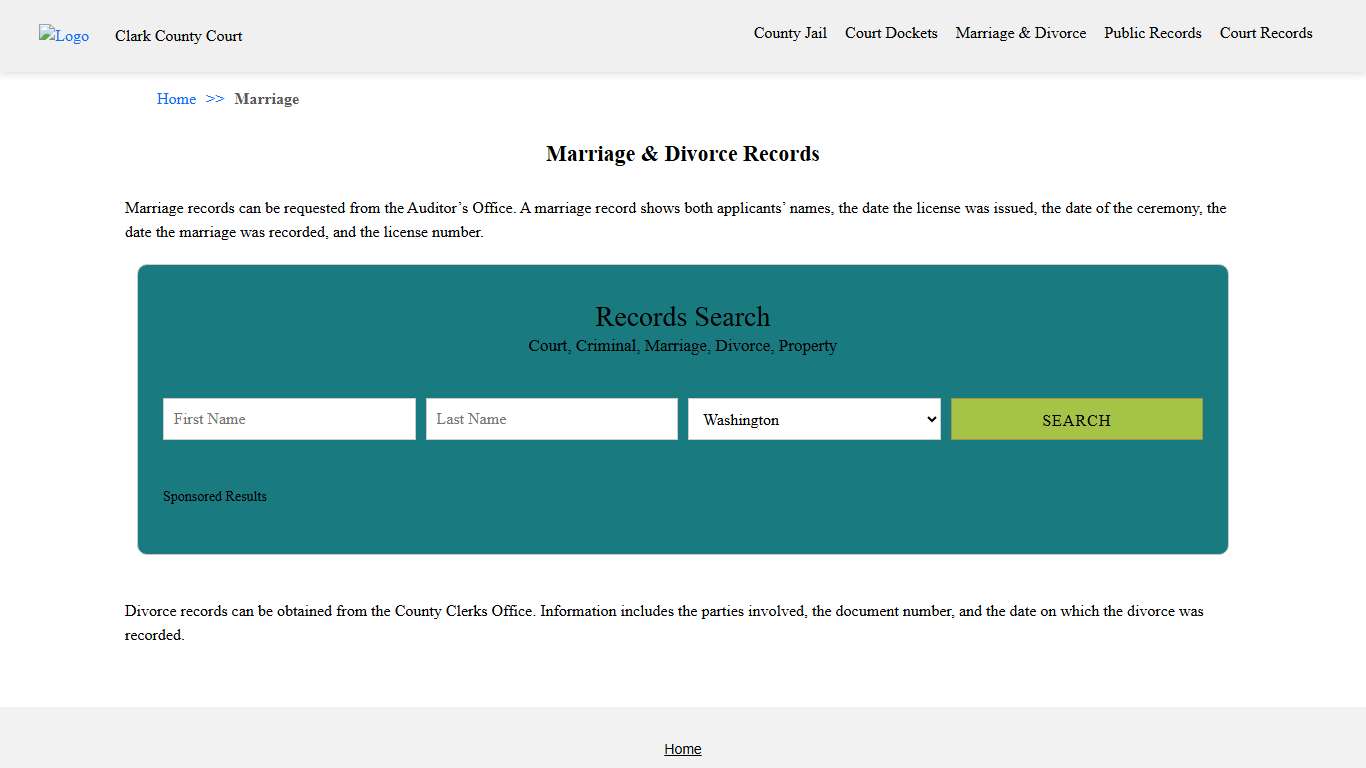
Task: Click the SEARCH button
Action: (1076, 419)
